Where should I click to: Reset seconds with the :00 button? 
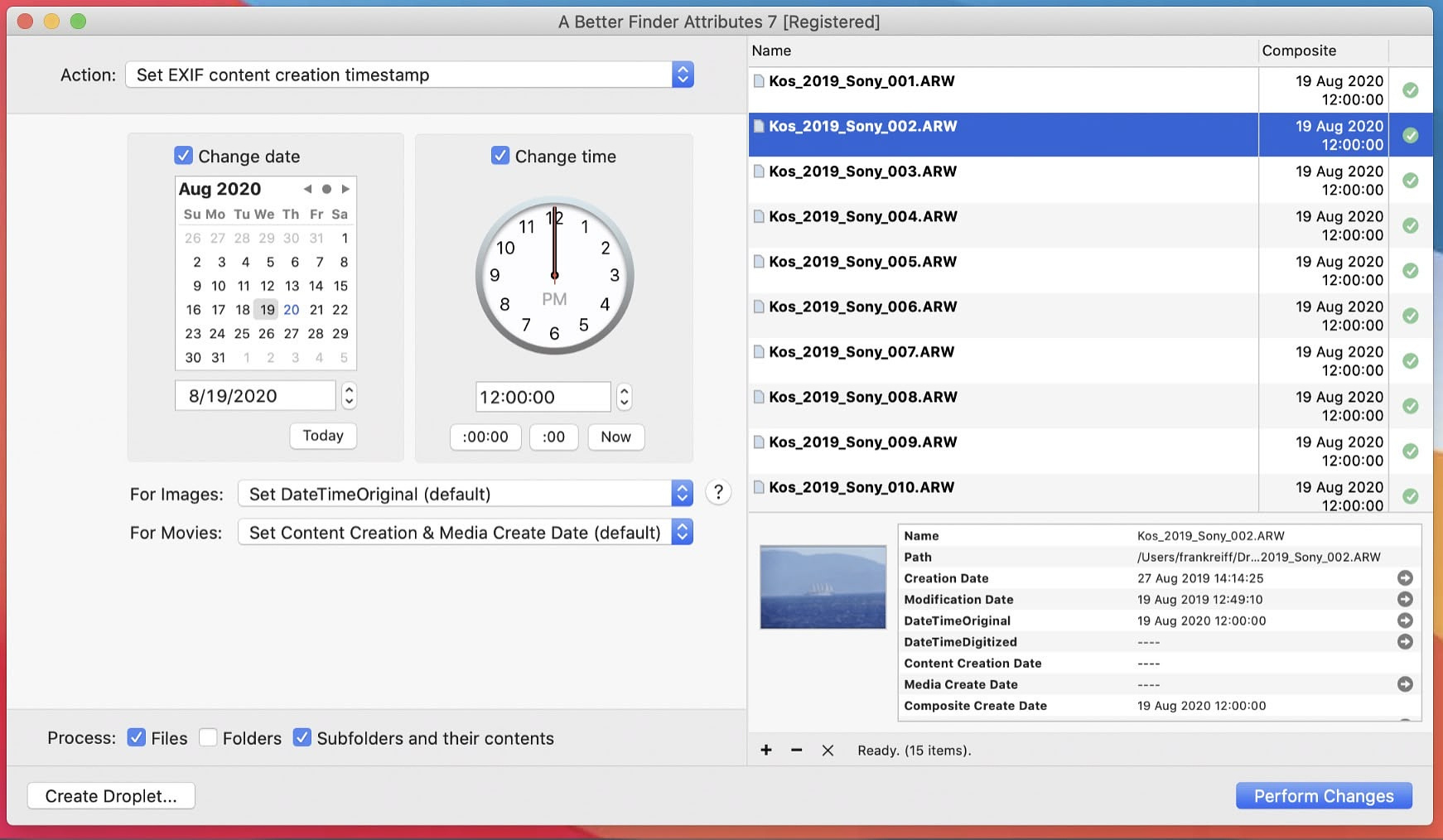coord(553,437)
